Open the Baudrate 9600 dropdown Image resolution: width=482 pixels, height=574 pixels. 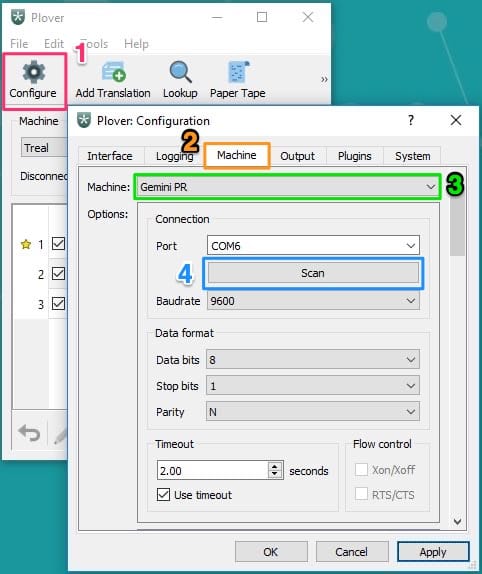click(313, 301)
